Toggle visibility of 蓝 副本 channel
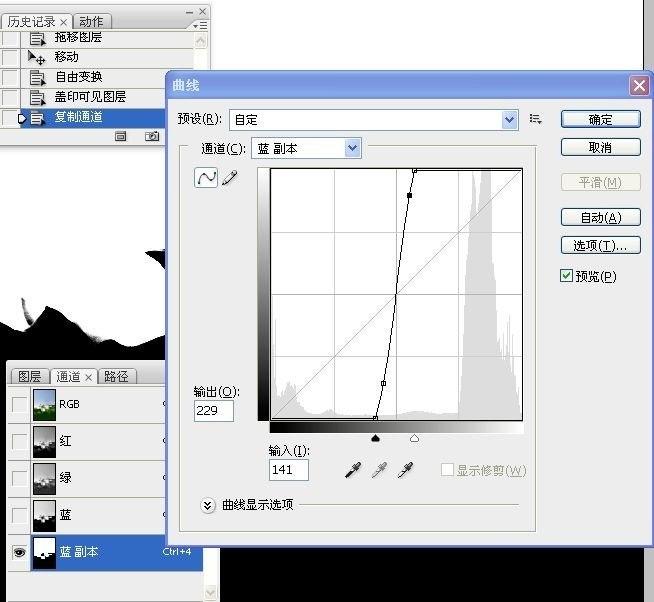Image resolution: width=654 pixels, height=602 pixels. pyautogui.click(x=19, y=552)
